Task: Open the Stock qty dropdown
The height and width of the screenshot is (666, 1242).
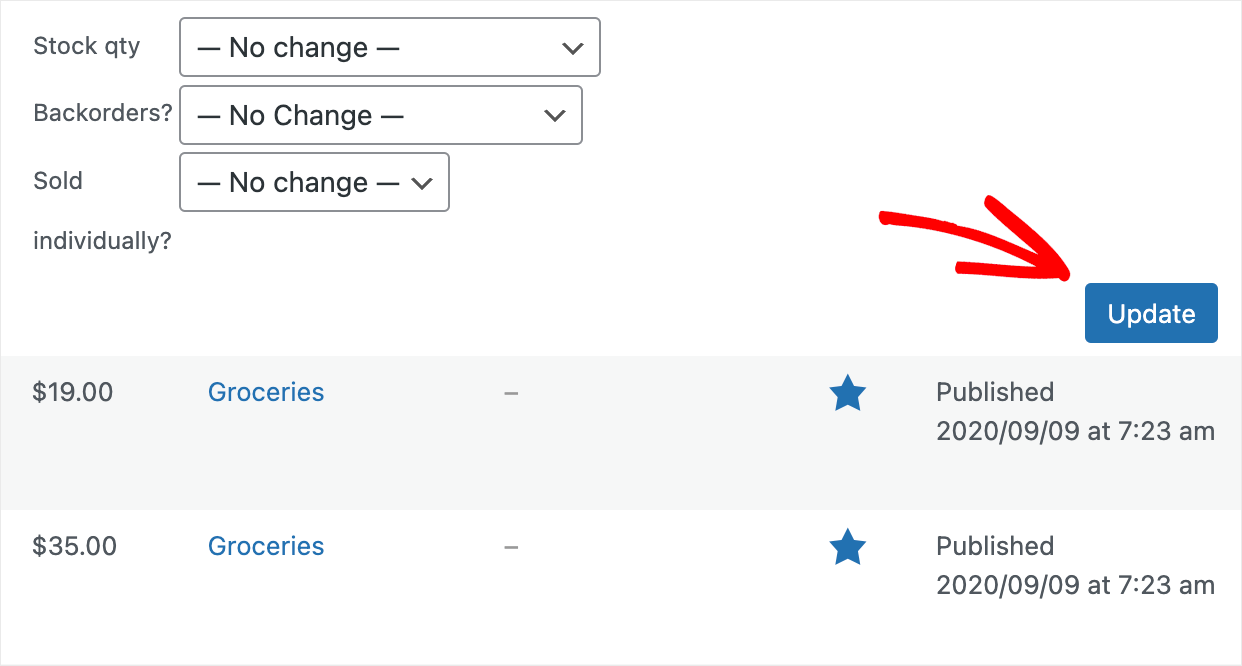Action: [x=389, y=47]
